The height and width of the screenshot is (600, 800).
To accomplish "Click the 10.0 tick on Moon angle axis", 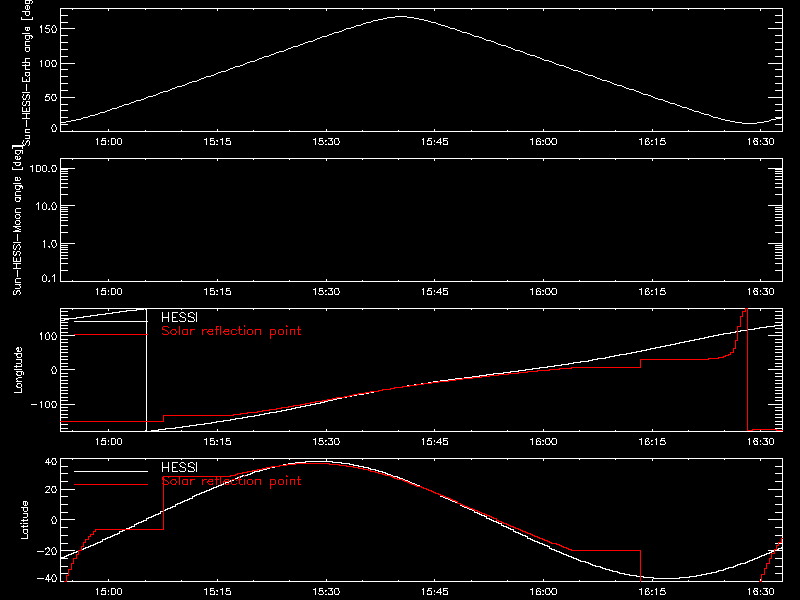I will coord(46,207).
